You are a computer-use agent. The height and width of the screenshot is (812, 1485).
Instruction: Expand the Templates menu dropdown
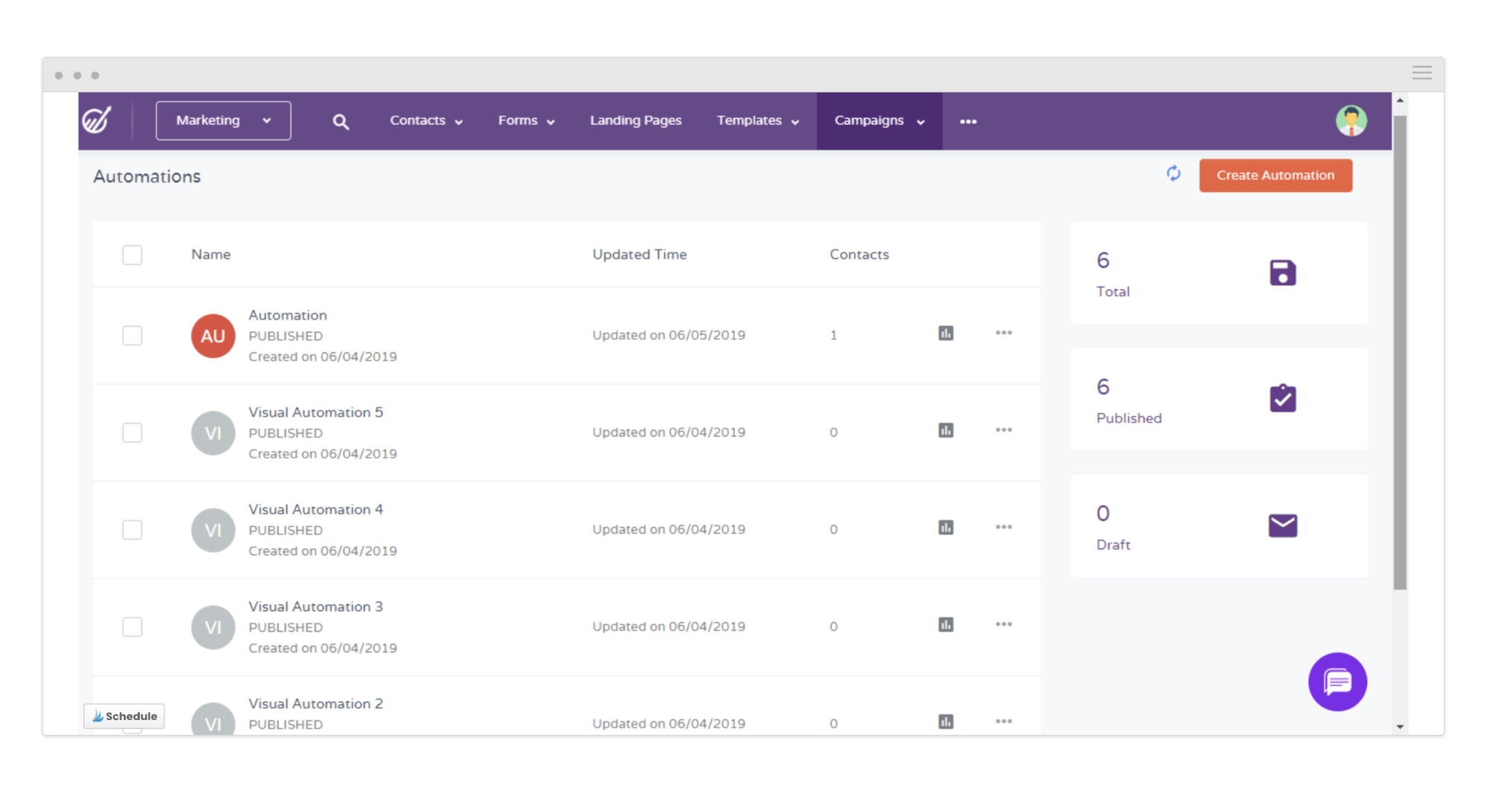[758, 120]
